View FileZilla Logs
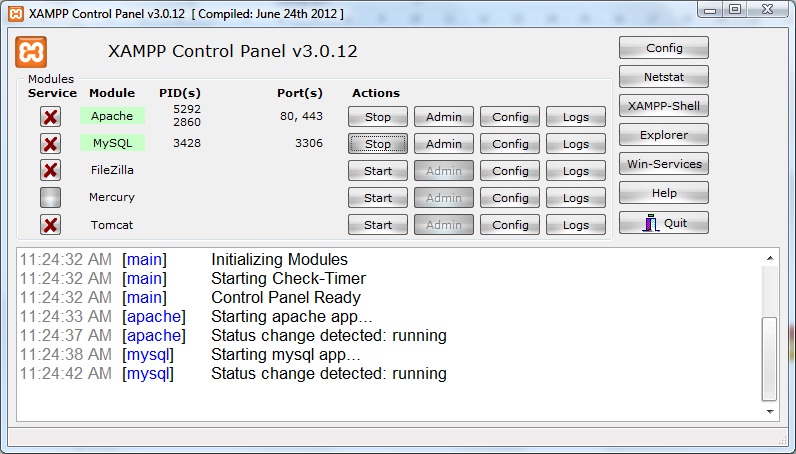 click(576, 171)
